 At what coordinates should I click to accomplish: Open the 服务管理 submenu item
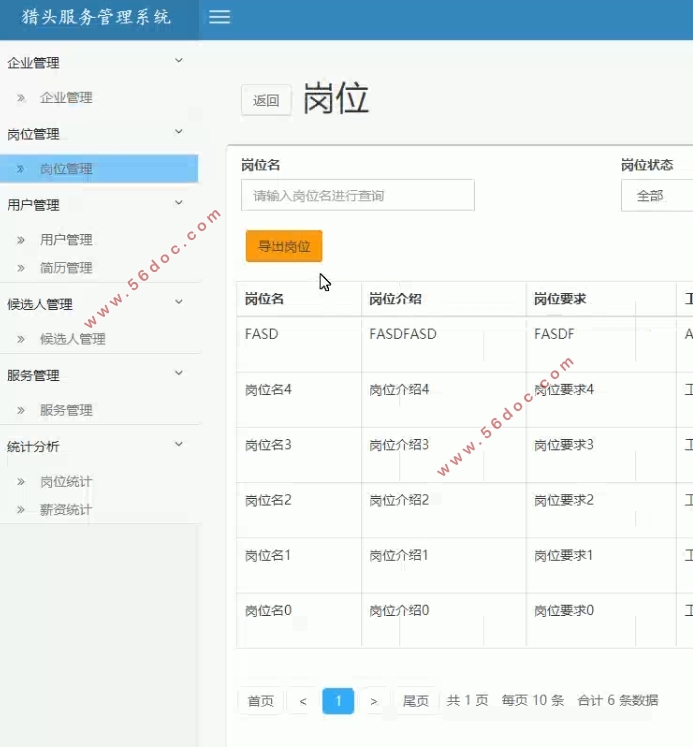pos(66,410)
